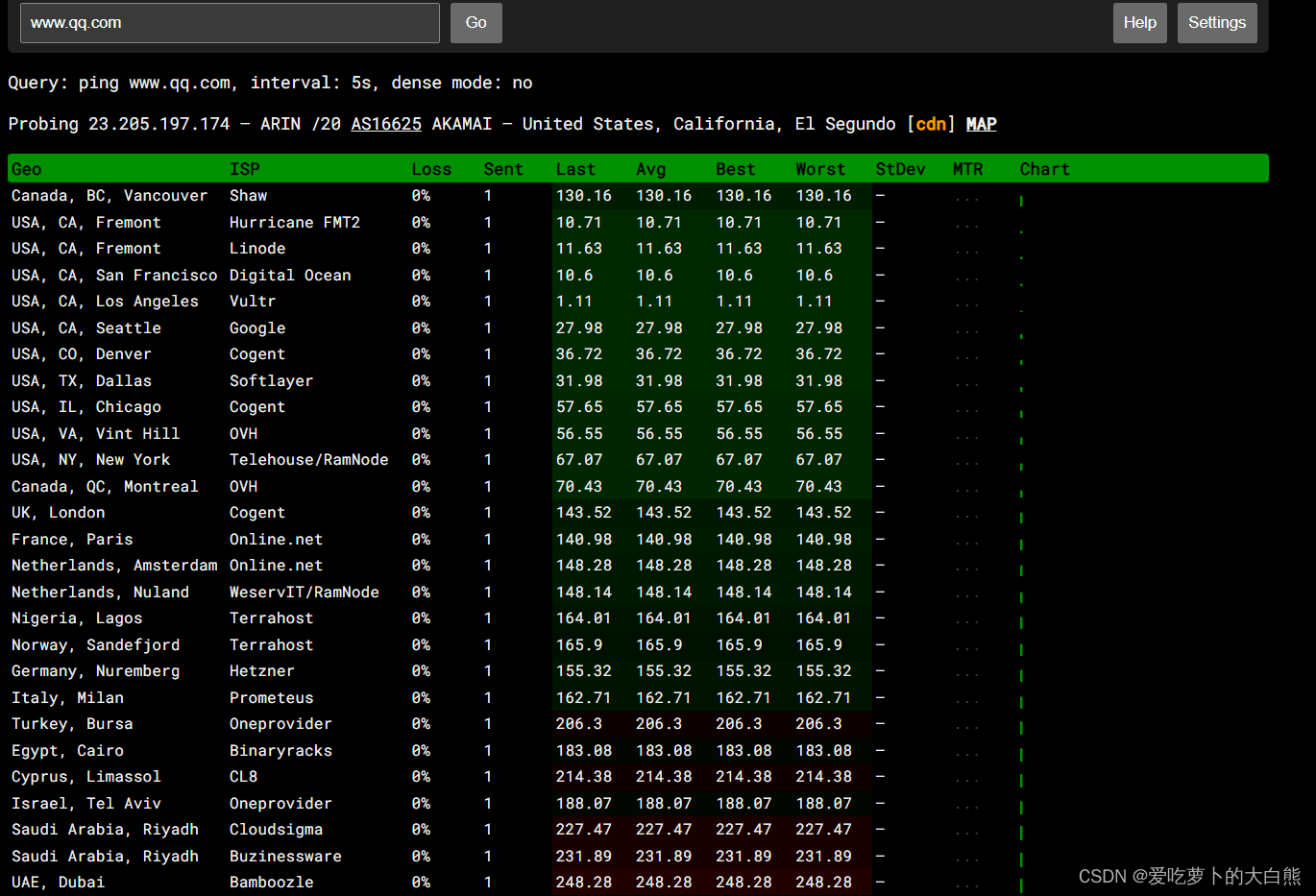Click 'France, Paris' geo cell
The height and width of the screenshot is (896, 1316).
pyautogui.click(x=72, y=540)
